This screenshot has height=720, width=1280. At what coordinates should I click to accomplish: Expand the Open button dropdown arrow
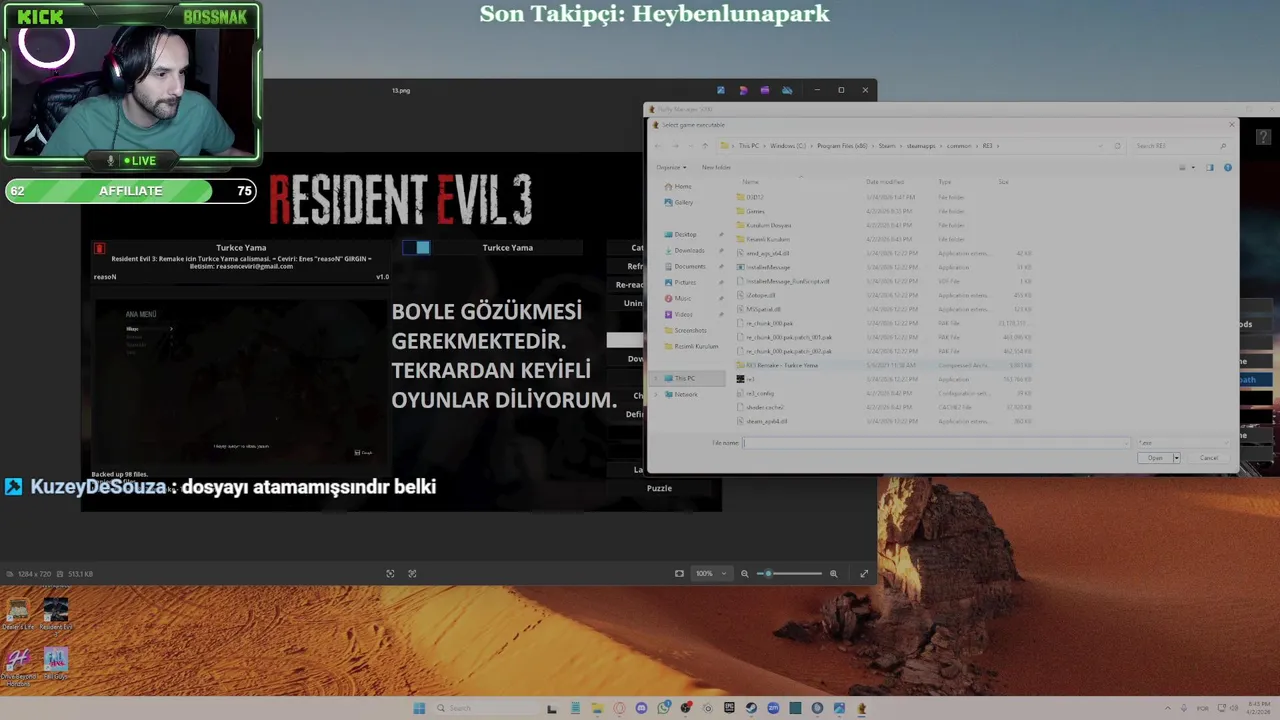pos(1177,458)
